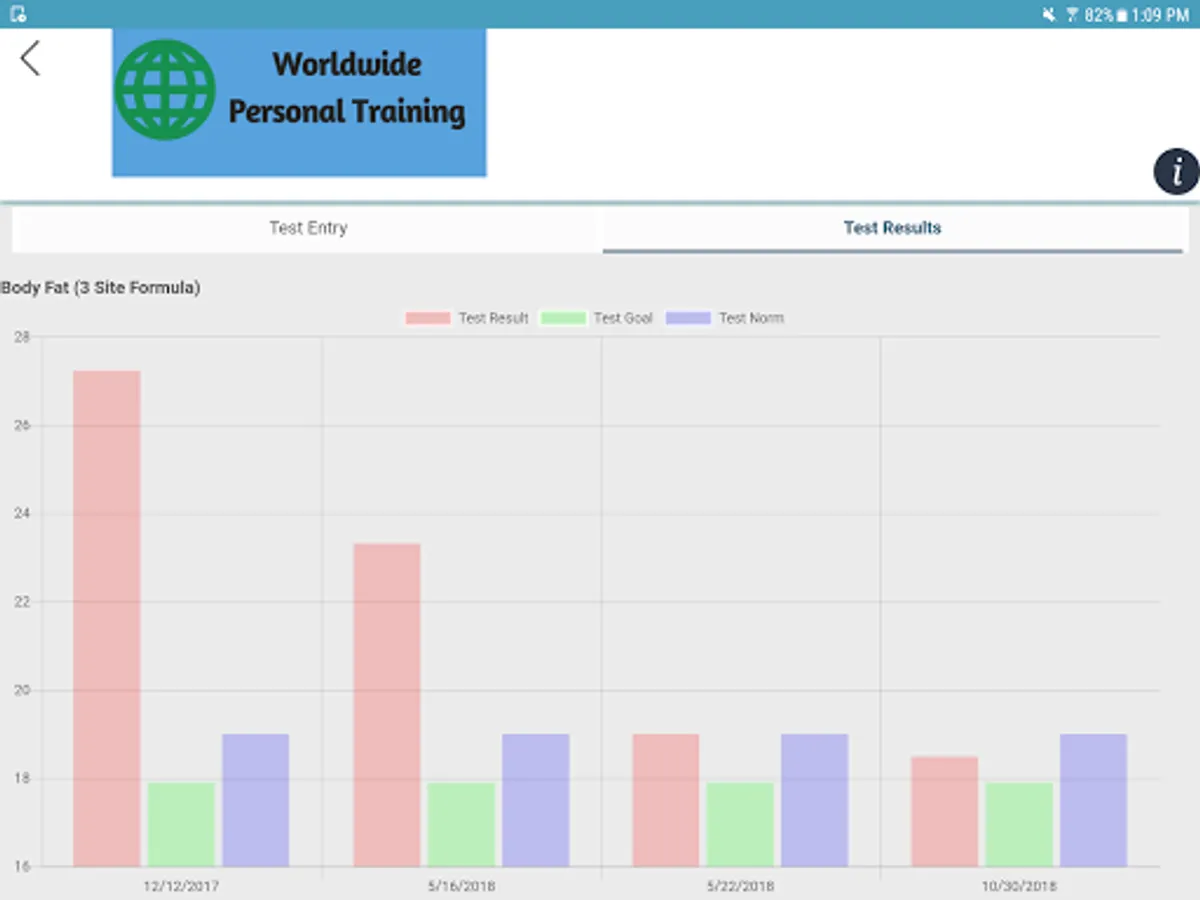Switch to the Test Entry tab
This screenshot has height=900, width=1200.
308,228
